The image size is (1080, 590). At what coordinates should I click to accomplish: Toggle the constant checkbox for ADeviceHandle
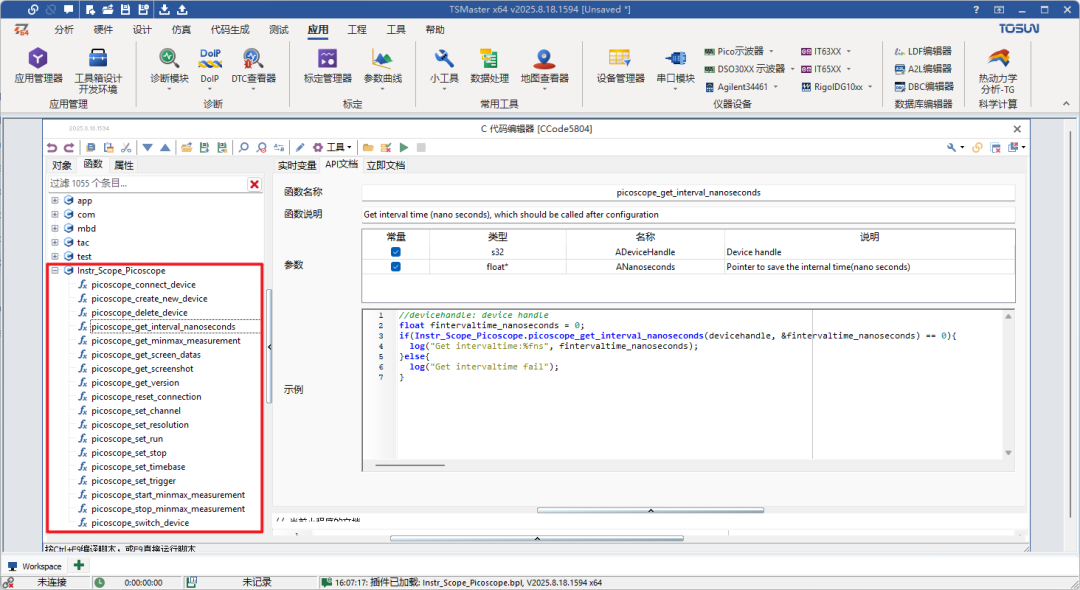395,253
